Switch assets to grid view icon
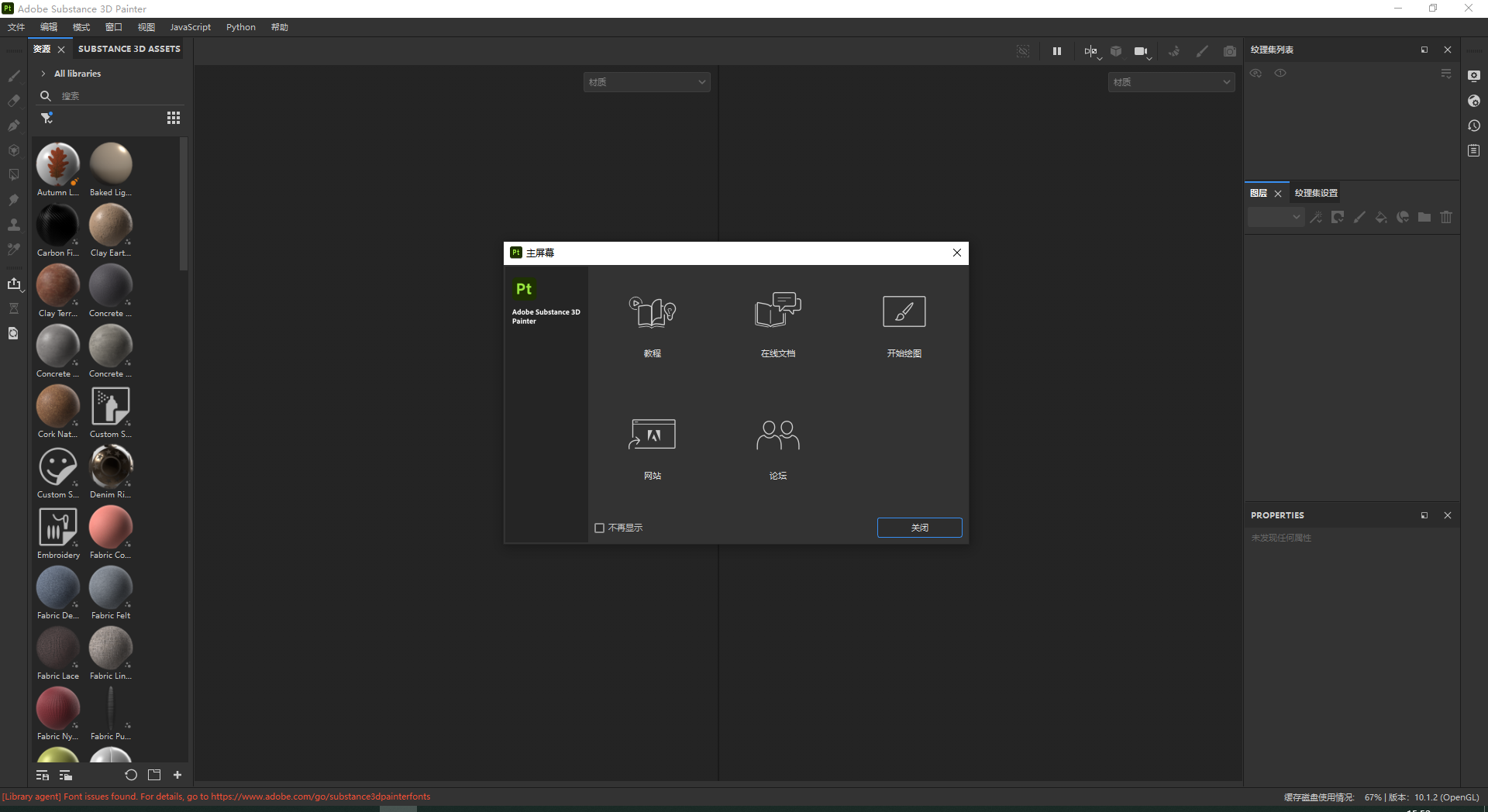This screenshot has width=1488, height=812. [174, 118]
